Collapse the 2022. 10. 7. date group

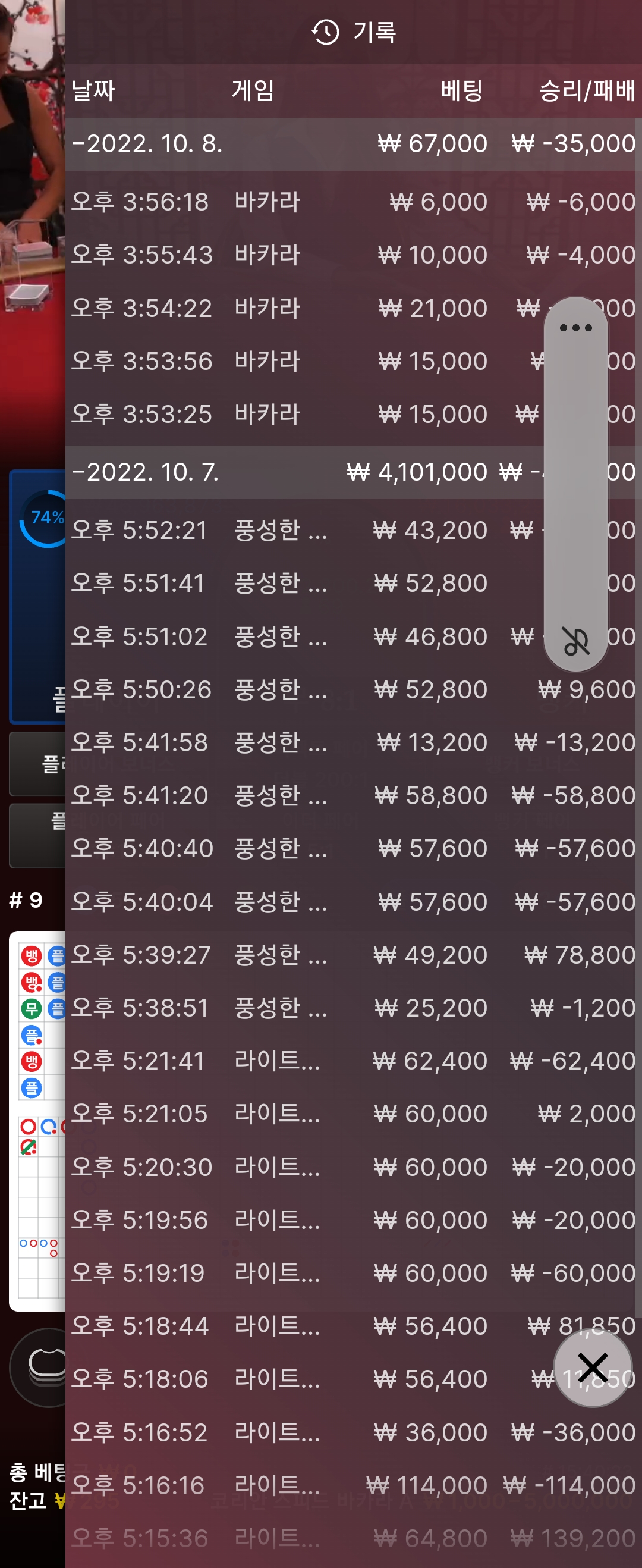click(x=145, y=472)
